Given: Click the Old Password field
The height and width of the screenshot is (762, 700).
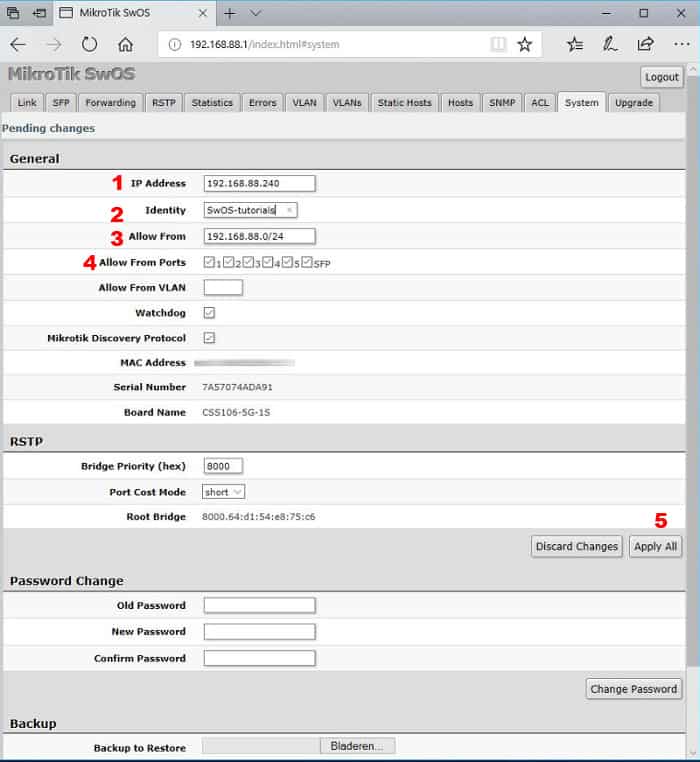Looking at the screenshot, I should pyautogui.click(x=260, y=606).
